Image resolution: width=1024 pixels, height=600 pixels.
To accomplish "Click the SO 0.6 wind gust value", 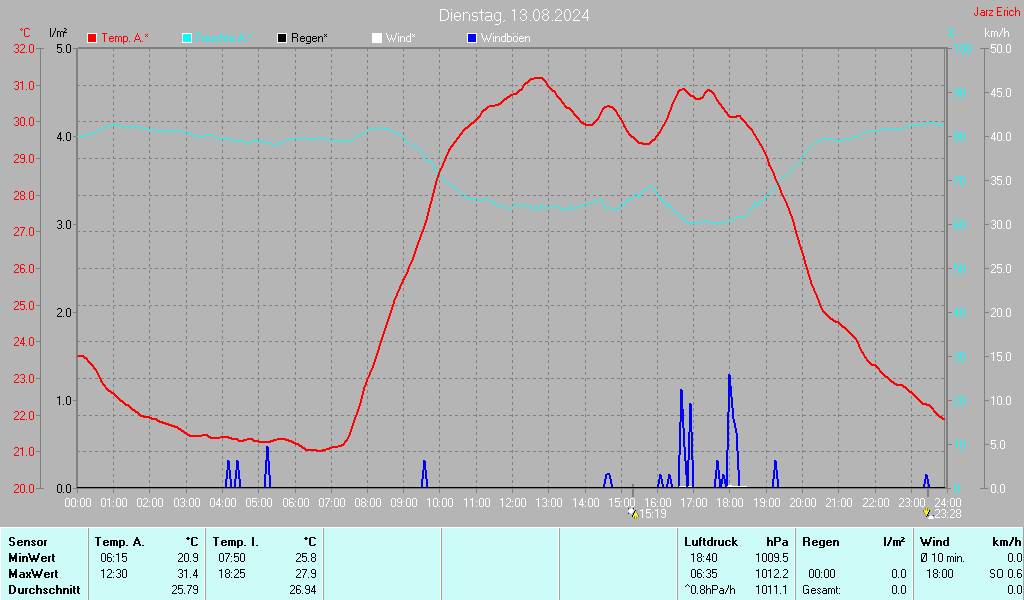I will 1006,574.
